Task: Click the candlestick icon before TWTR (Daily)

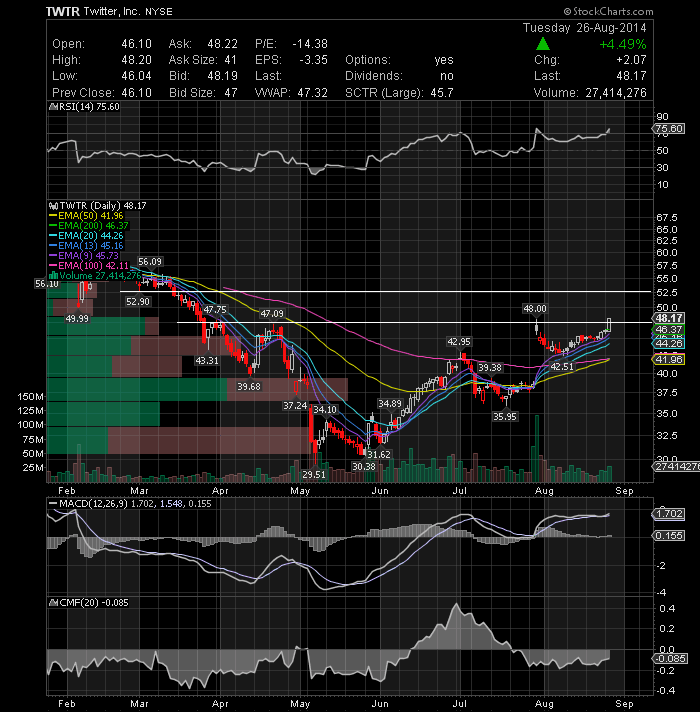Action: (x=54, y=206)
